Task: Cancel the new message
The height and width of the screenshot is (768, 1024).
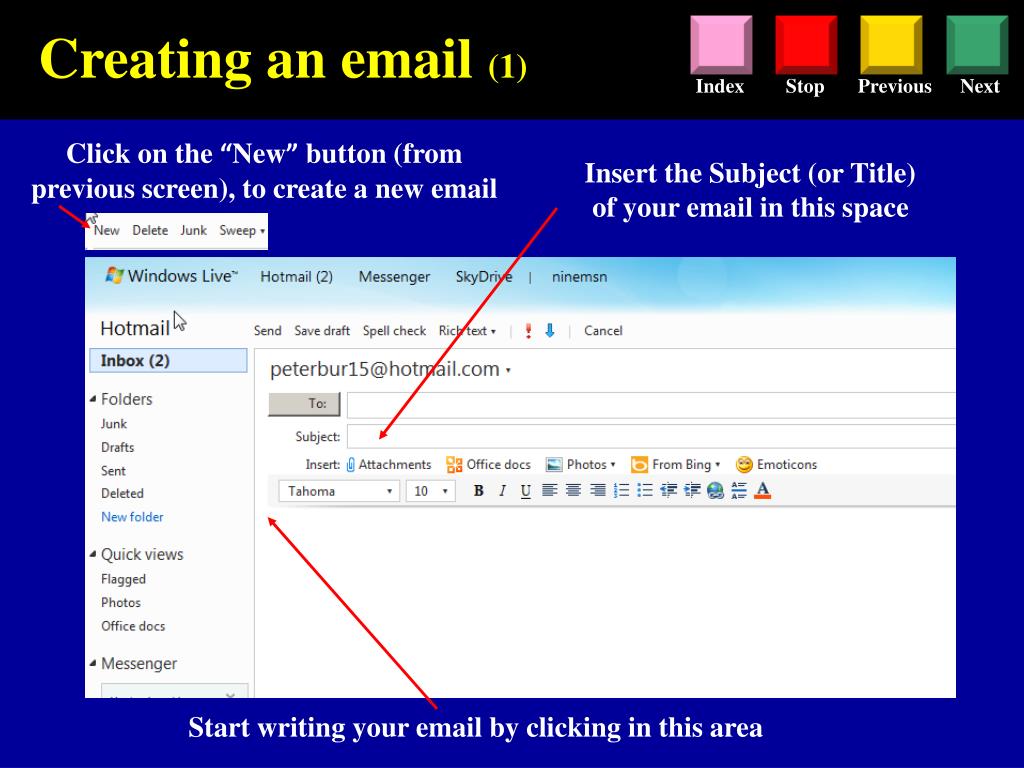Action: click(x=603, y=330)
